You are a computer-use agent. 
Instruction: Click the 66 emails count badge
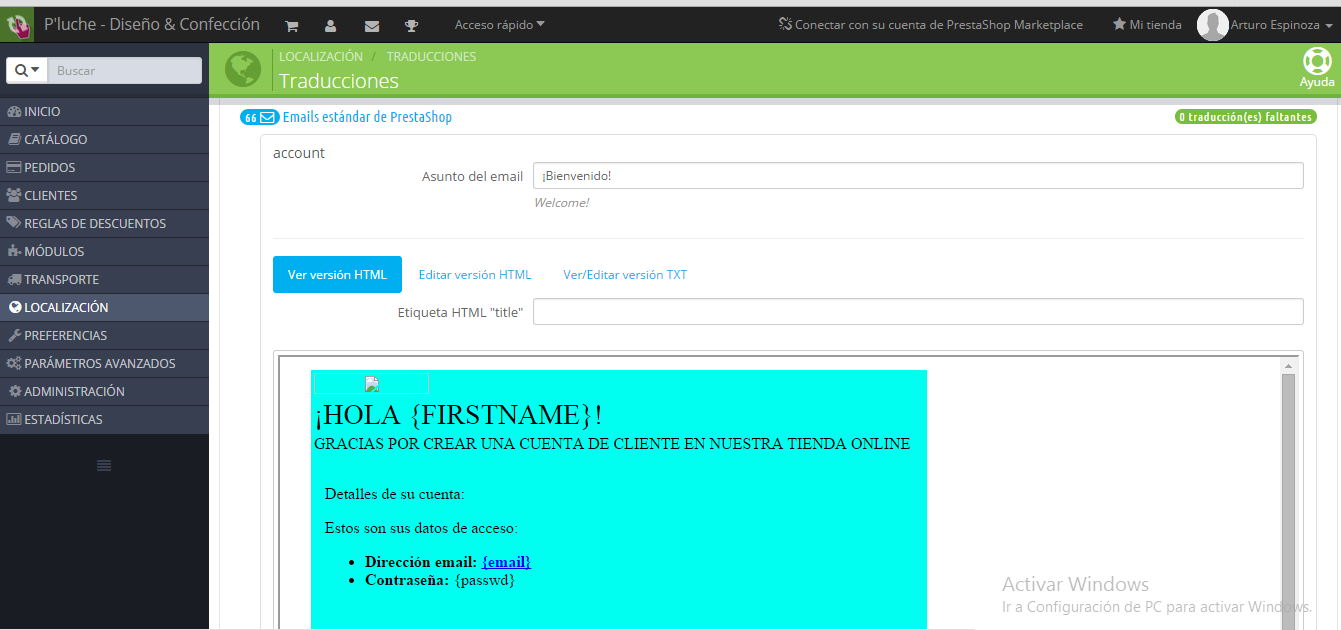(259, 117)
